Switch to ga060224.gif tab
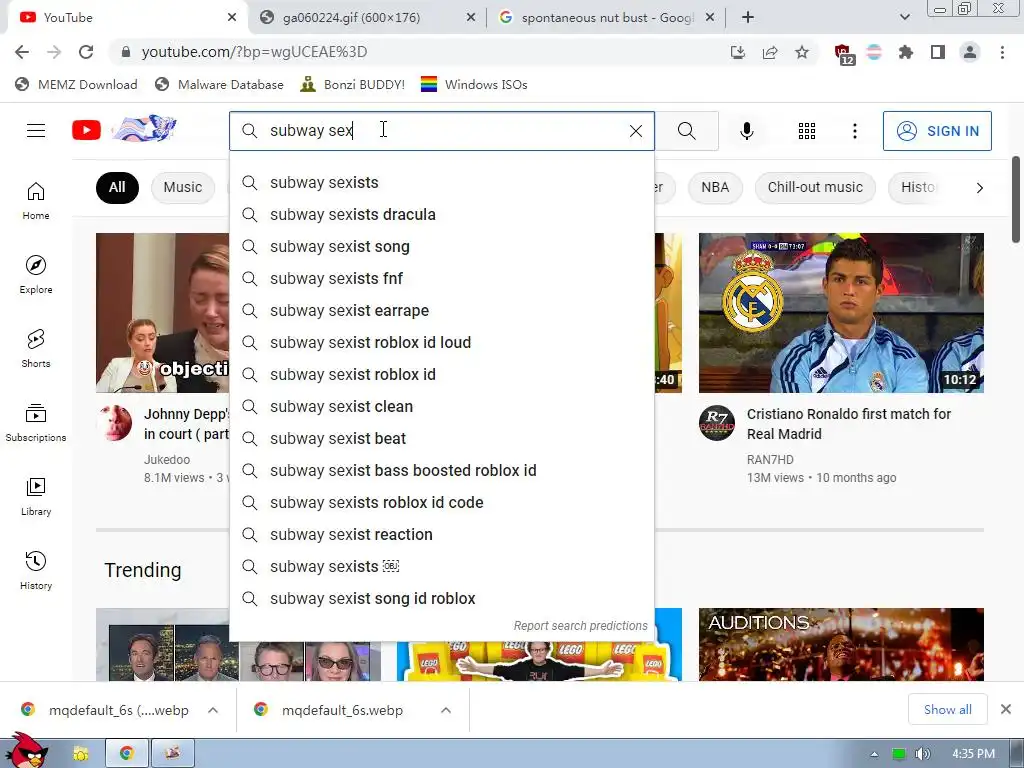This screenshot has height=768, width=1024. pyautogui.click(x=368, y=18)
